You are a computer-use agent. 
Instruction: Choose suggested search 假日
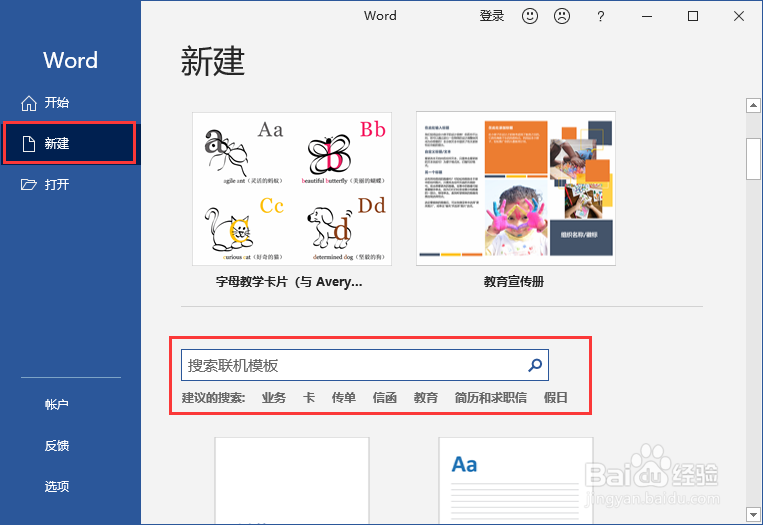tap(556, 398)
